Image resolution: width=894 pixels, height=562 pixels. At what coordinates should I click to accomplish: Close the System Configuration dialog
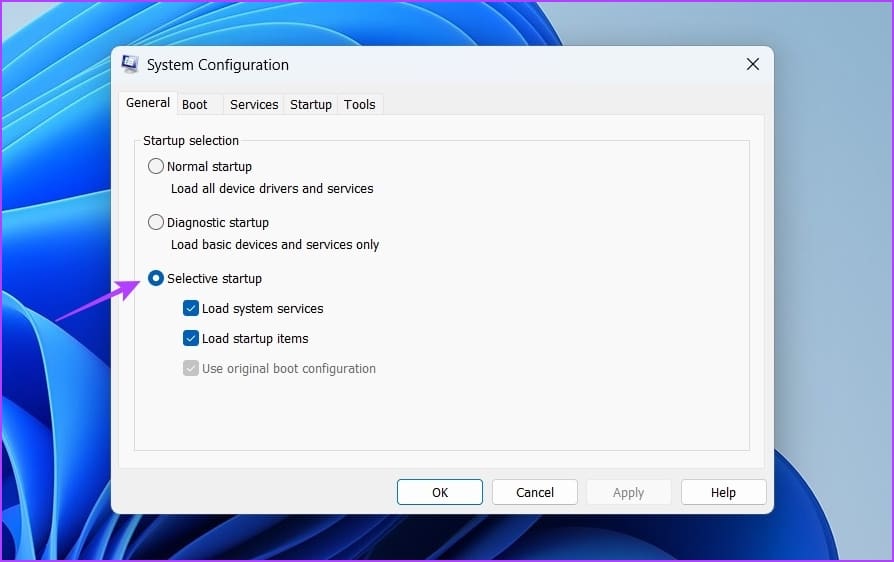[753, 64]
